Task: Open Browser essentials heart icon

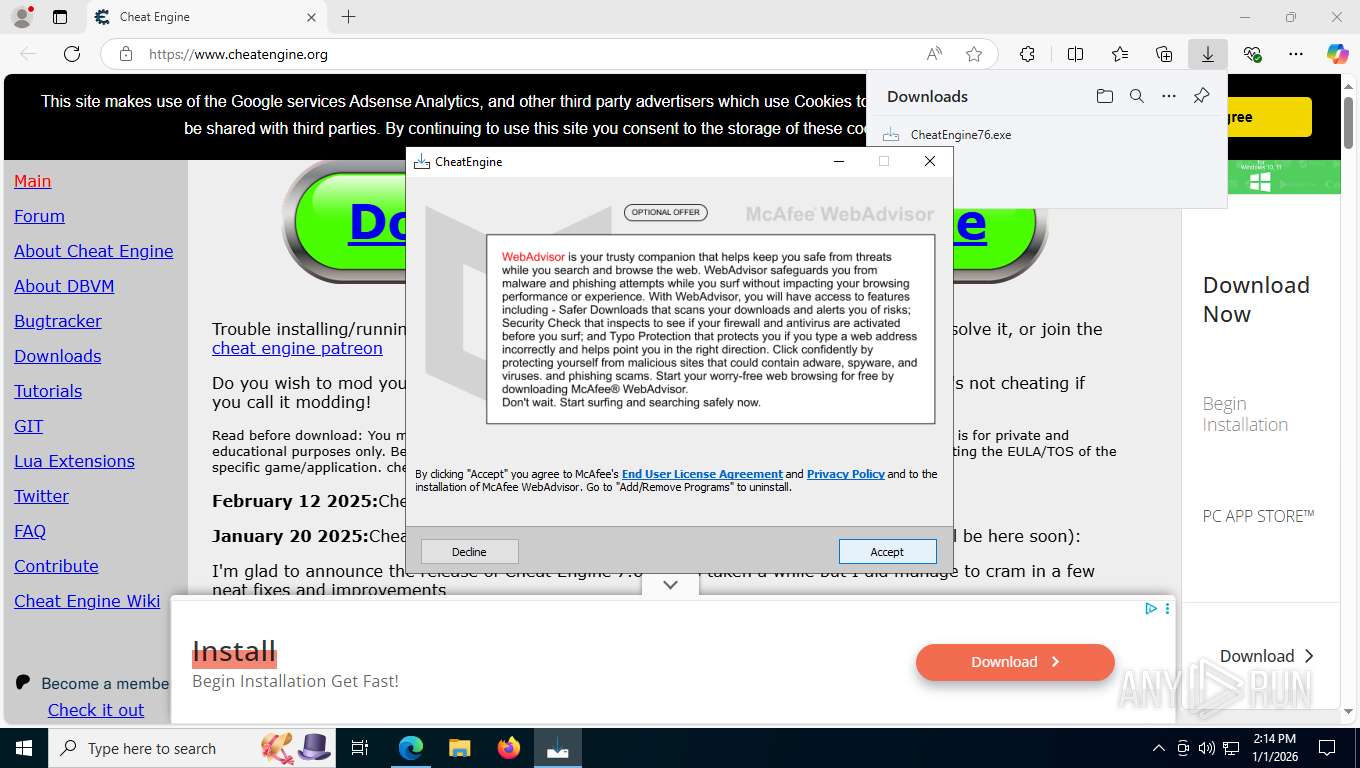Action: pyautogui.click(x=1252, y=54)
